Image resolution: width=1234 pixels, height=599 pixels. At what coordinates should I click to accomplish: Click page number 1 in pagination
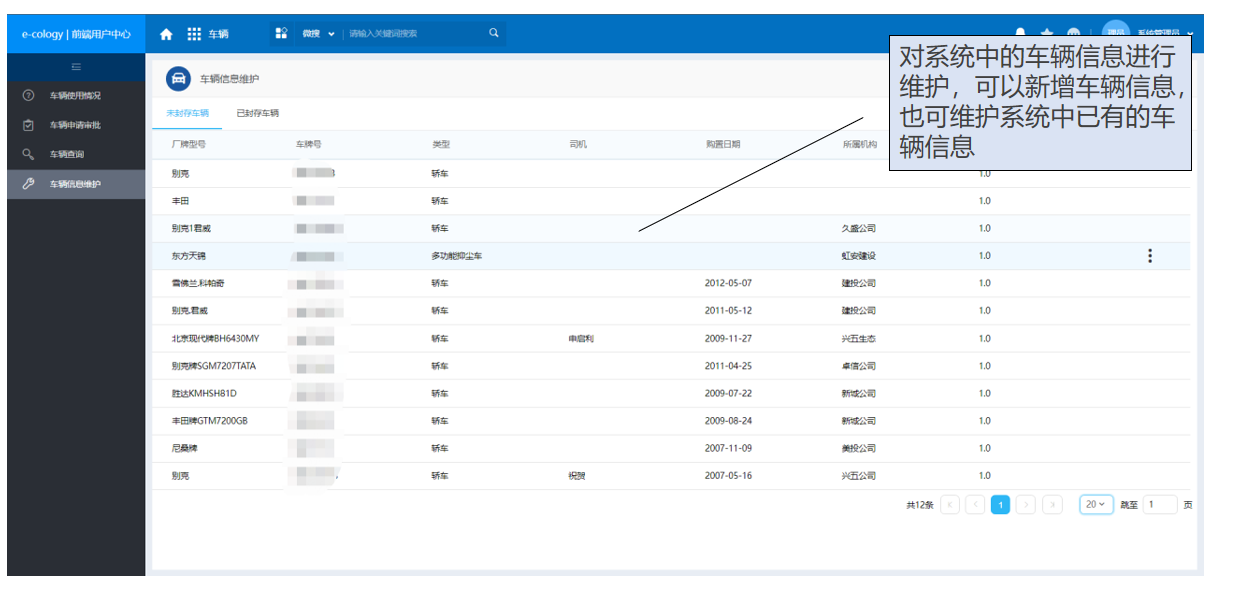coord(1000,505)
